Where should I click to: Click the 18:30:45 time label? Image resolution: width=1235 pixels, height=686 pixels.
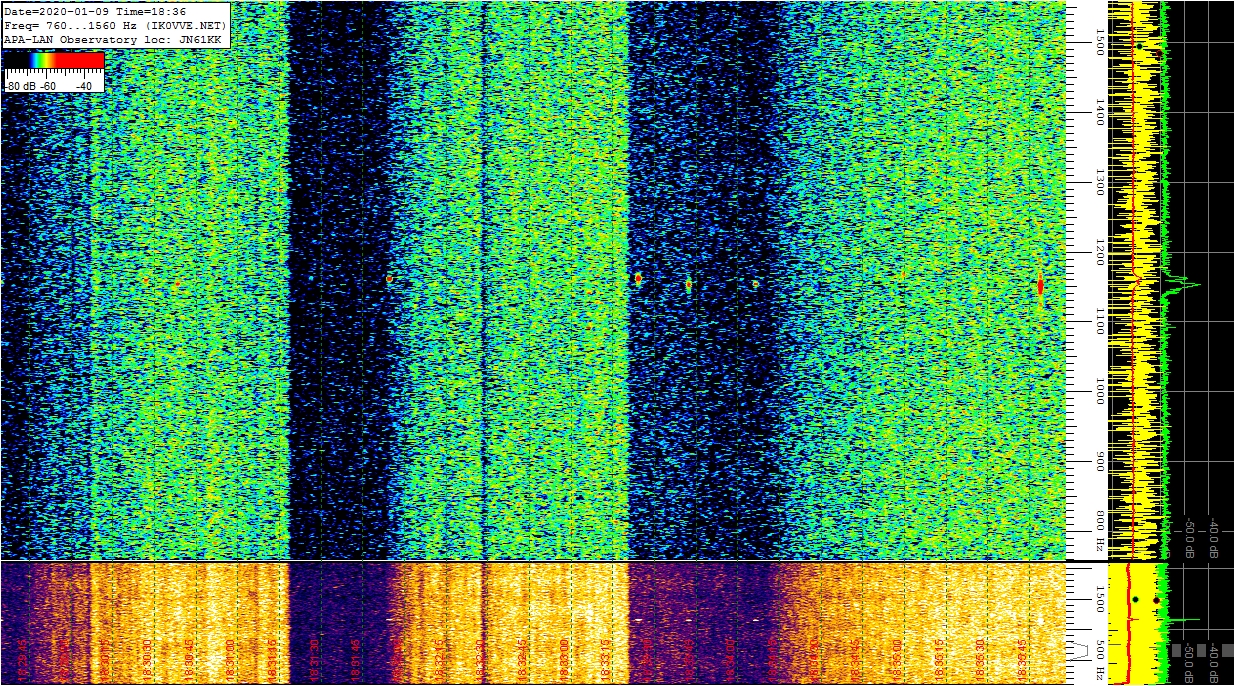pyautogui.click(x=190, y=659)
